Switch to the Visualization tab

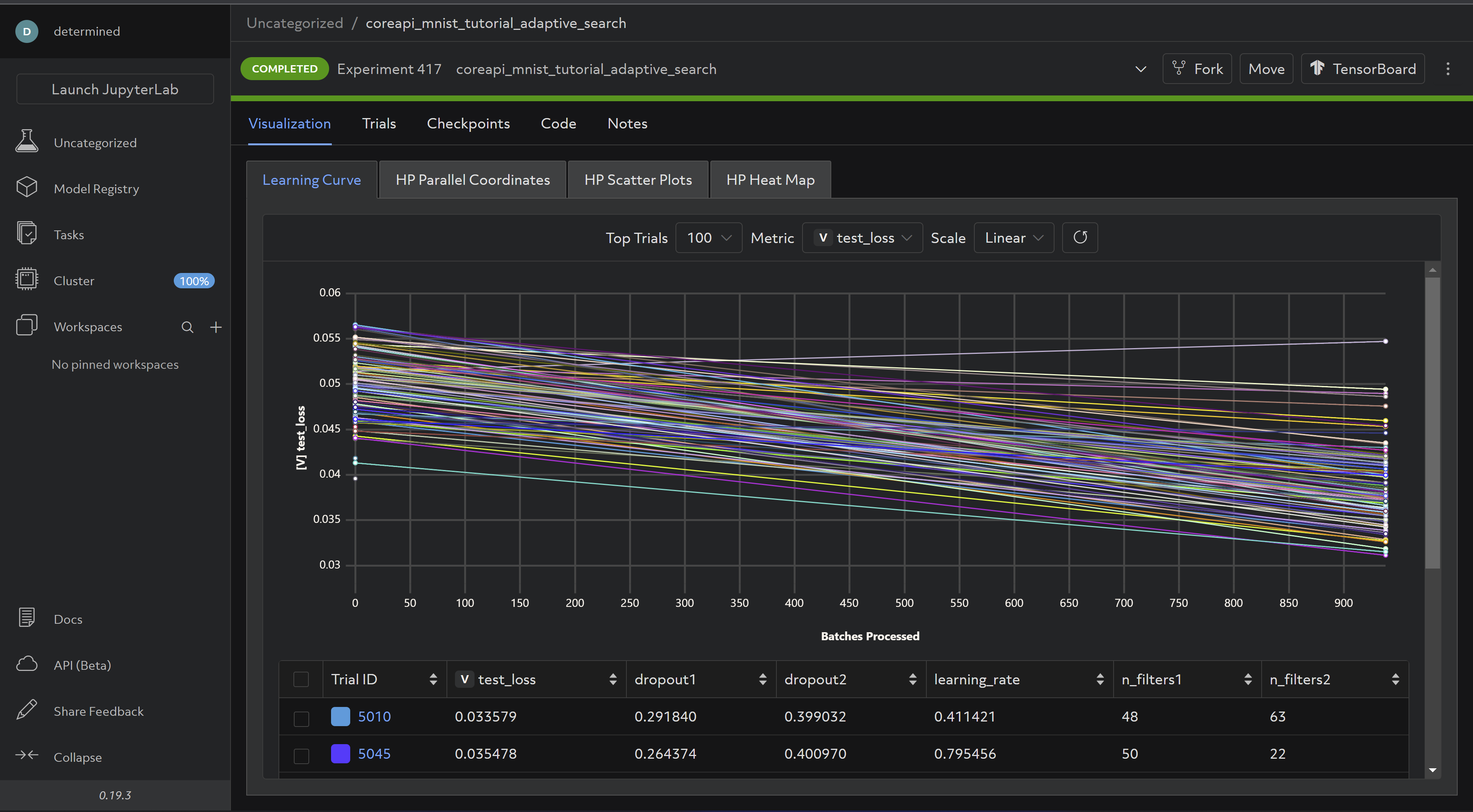point(289,123)
